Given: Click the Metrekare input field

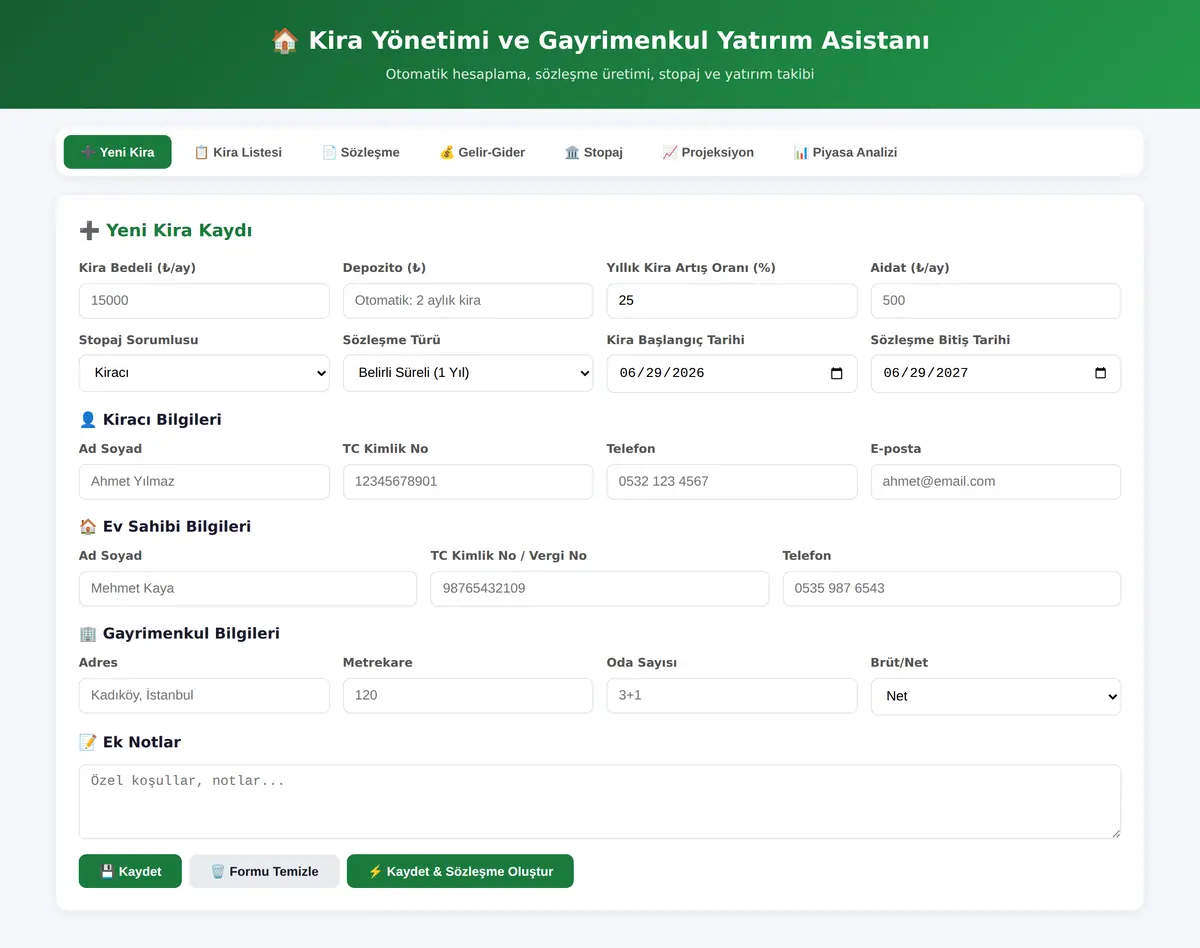Looking at the screenshot, I should (x=468, y=696).
